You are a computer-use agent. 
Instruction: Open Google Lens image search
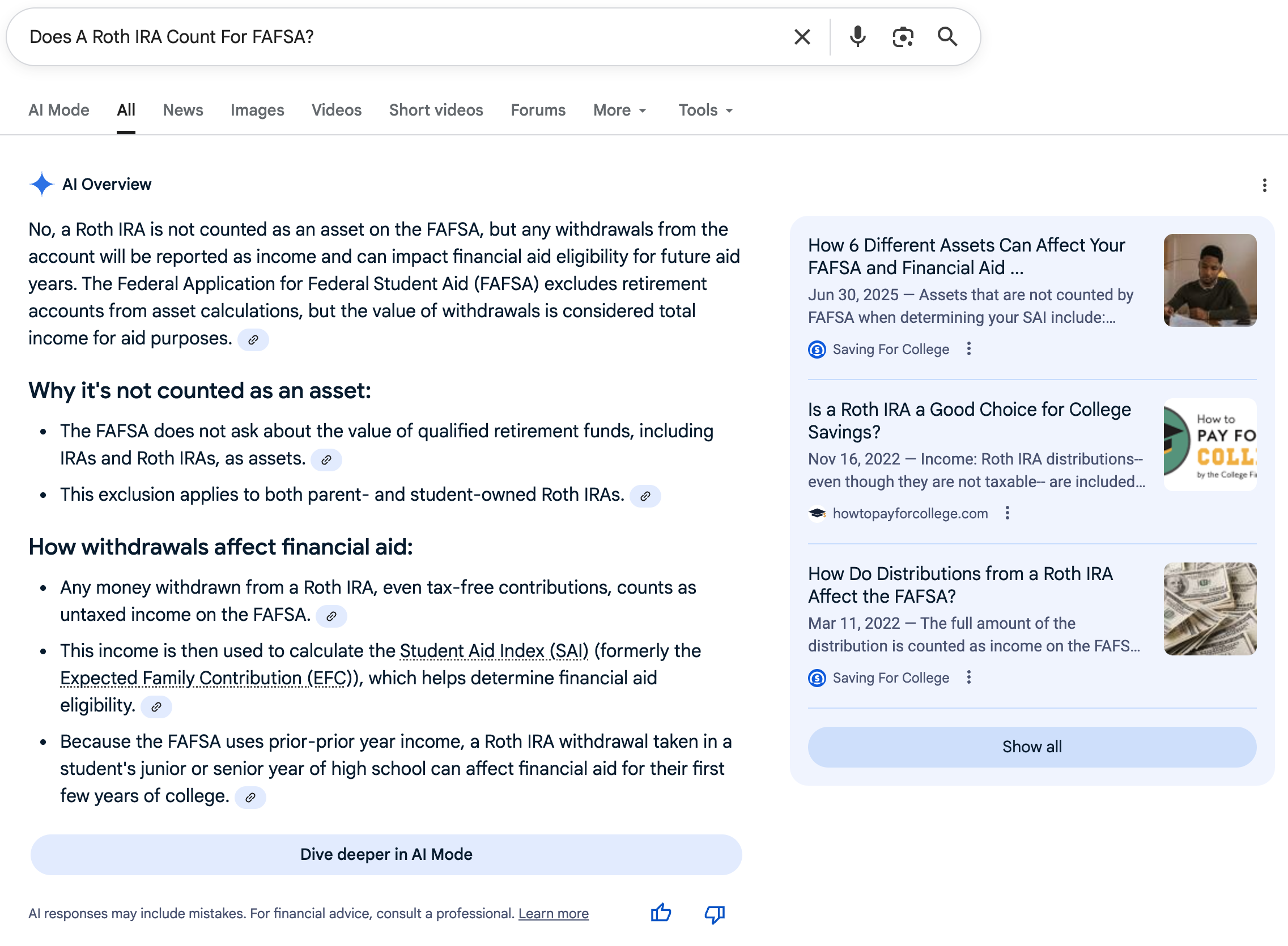click(x=903, y=37)
